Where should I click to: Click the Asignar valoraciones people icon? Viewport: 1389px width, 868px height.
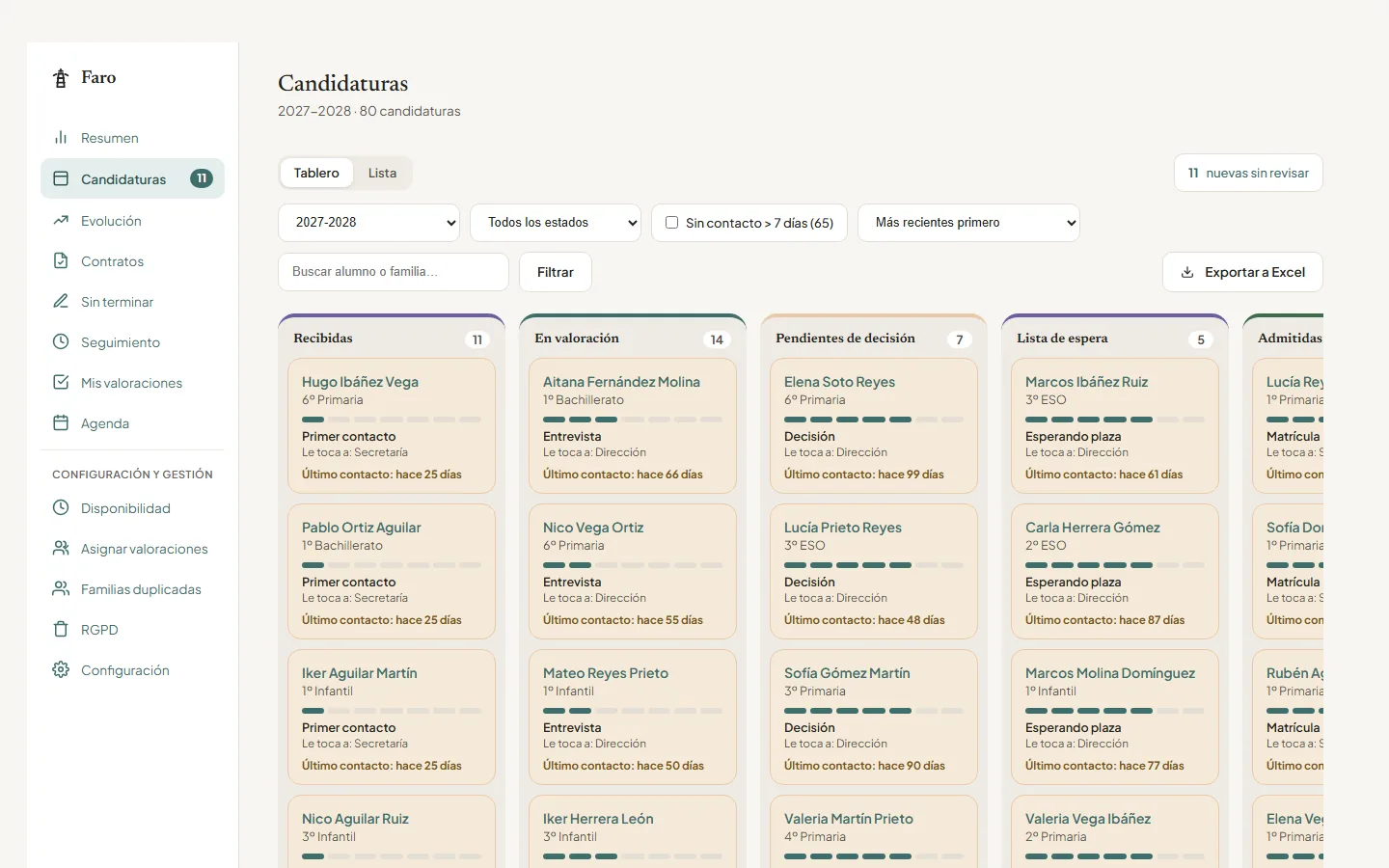click(61, 549)
